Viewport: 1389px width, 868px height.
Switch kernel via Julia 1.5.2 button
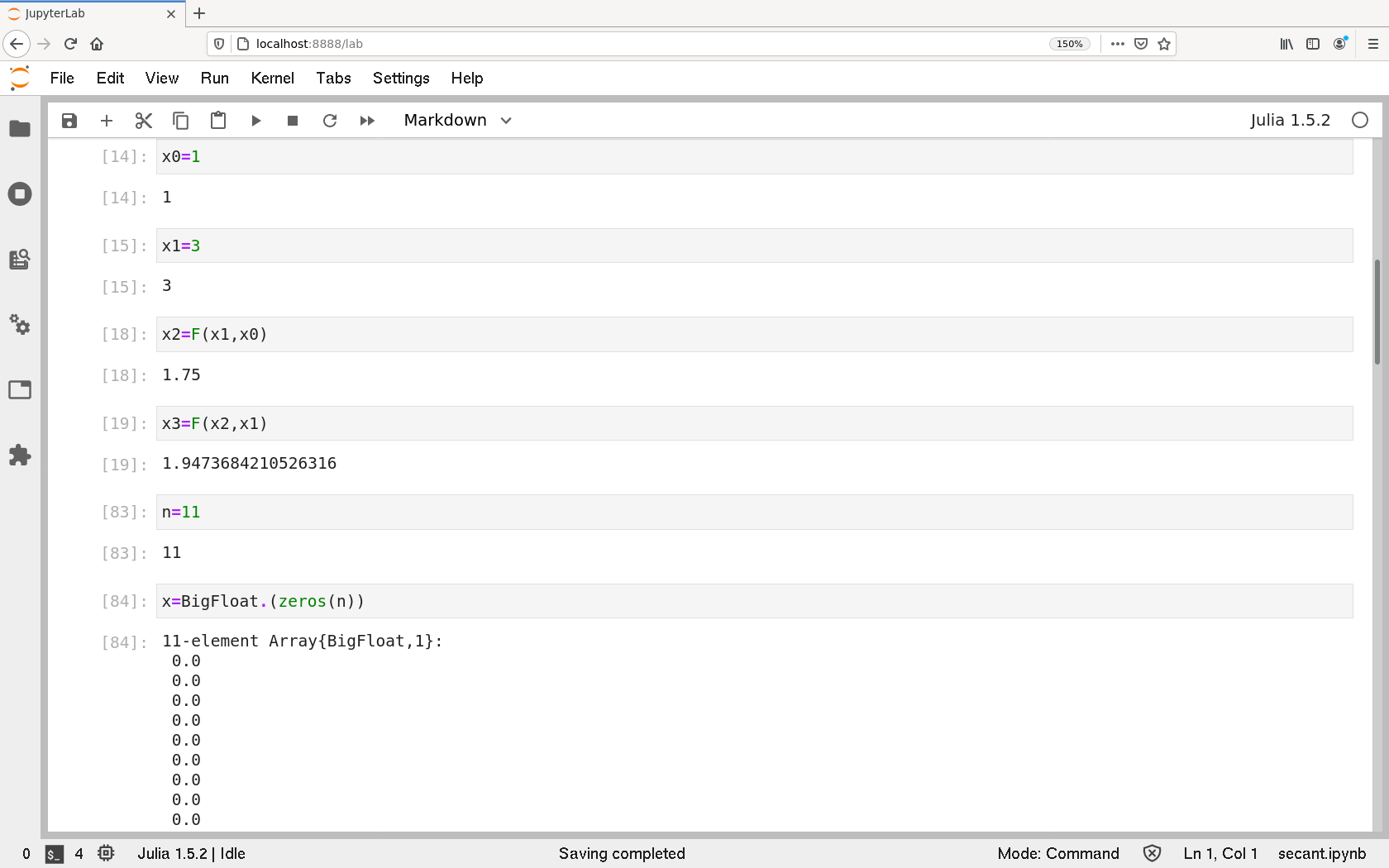[x=1290, y=121]
